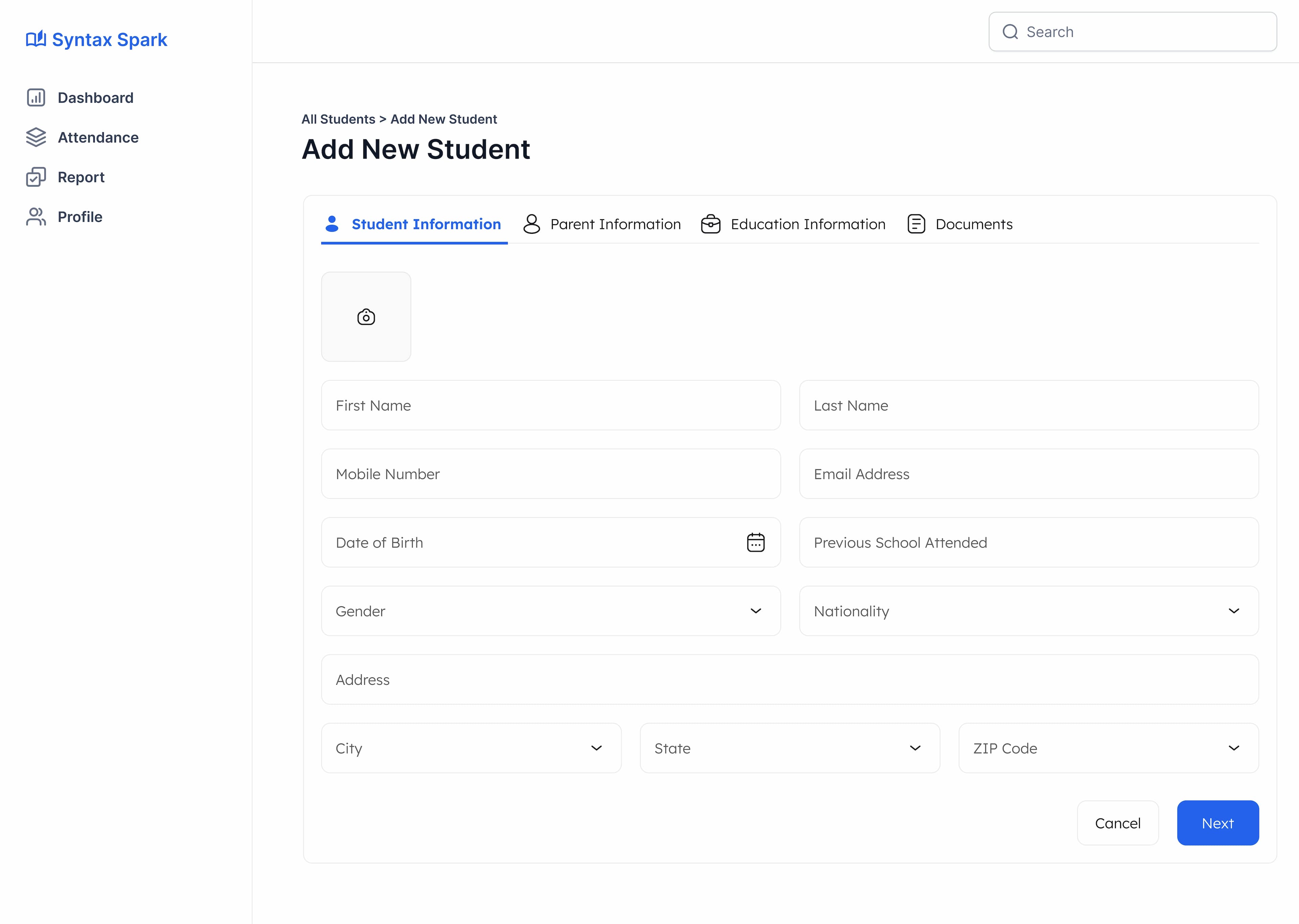Image resolution: width=1299 pixels, height=924 pixels.
Task: Open Profile from the sidebar menu
Action: click(x=64, y=217)
